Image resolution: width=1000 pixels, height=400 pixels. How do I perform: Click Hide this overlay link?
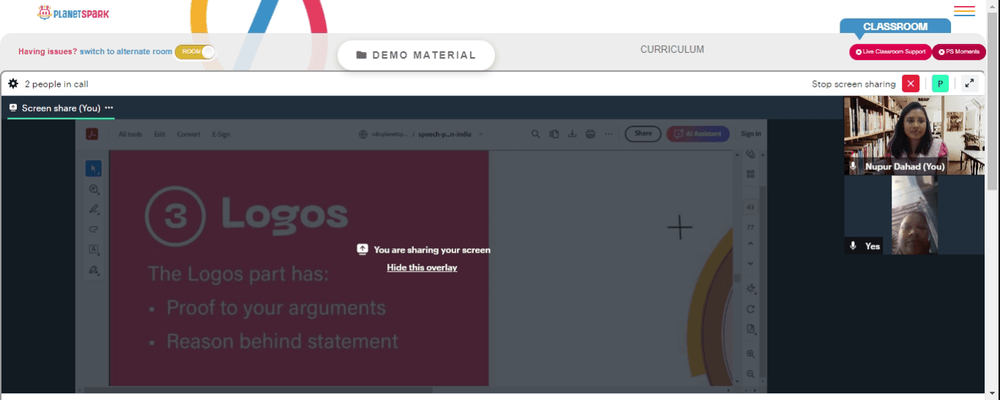422,267
